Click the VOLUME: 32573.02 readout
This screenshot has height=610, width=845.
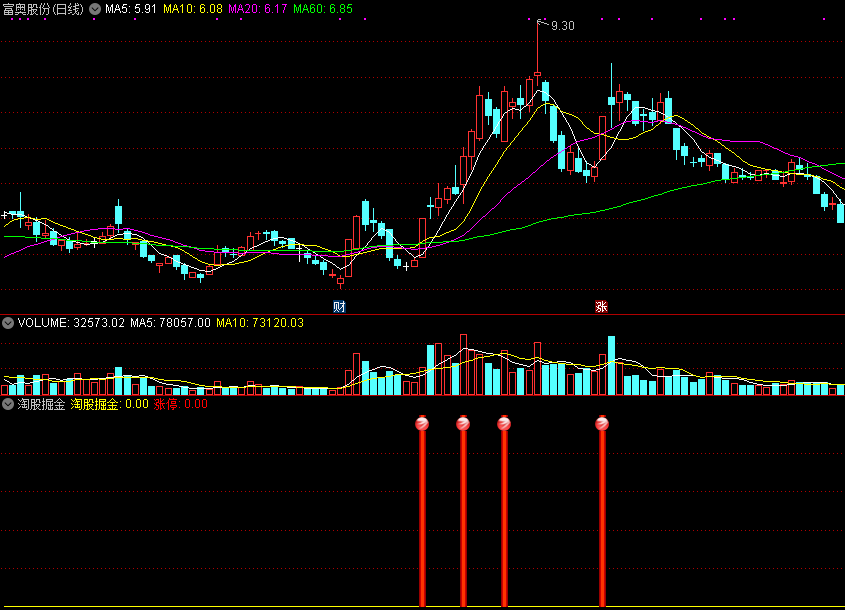coord(71,323)
